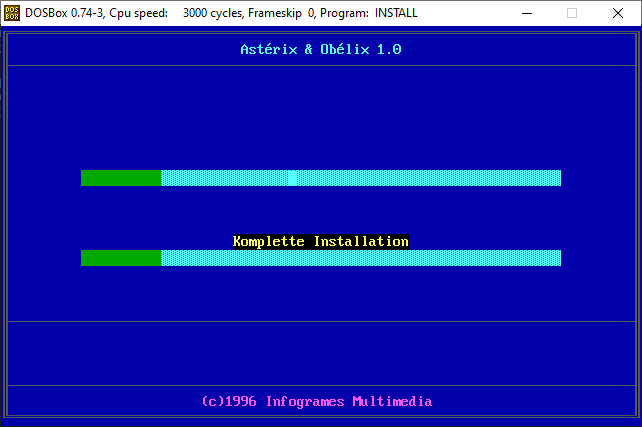Close the DOSBox installer window
The height and width of the screenshot is (427, 642).
click(618, 13)
